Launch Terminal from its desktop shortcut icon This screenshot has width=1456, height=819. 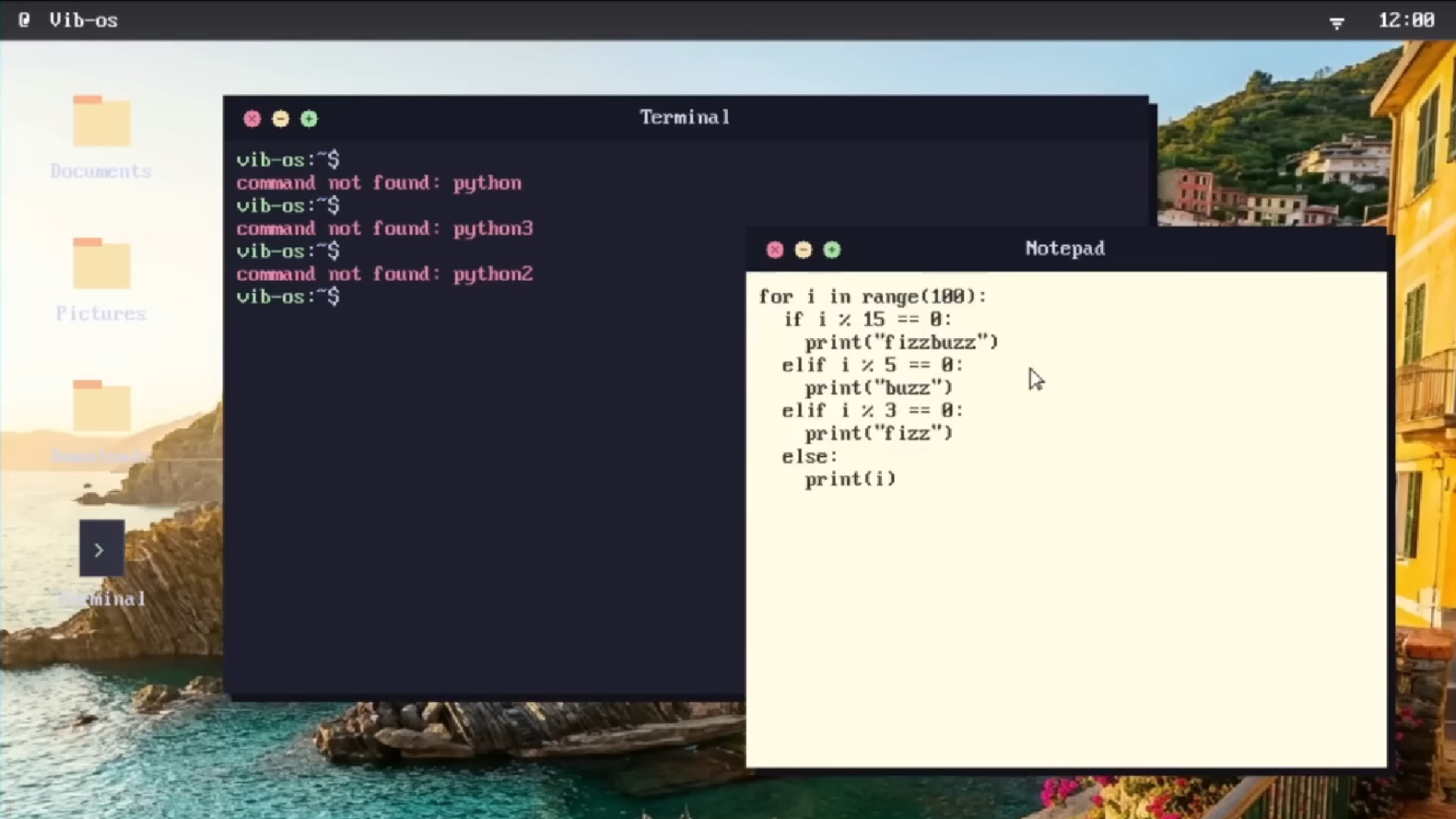coord(100,548)
